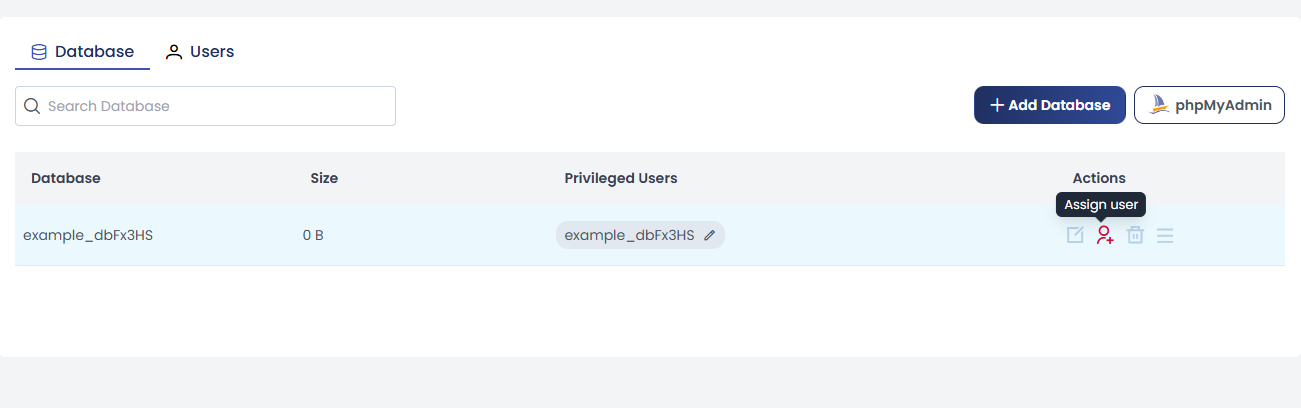
Task: Click the Privileged Users column header
Action: 621,178
